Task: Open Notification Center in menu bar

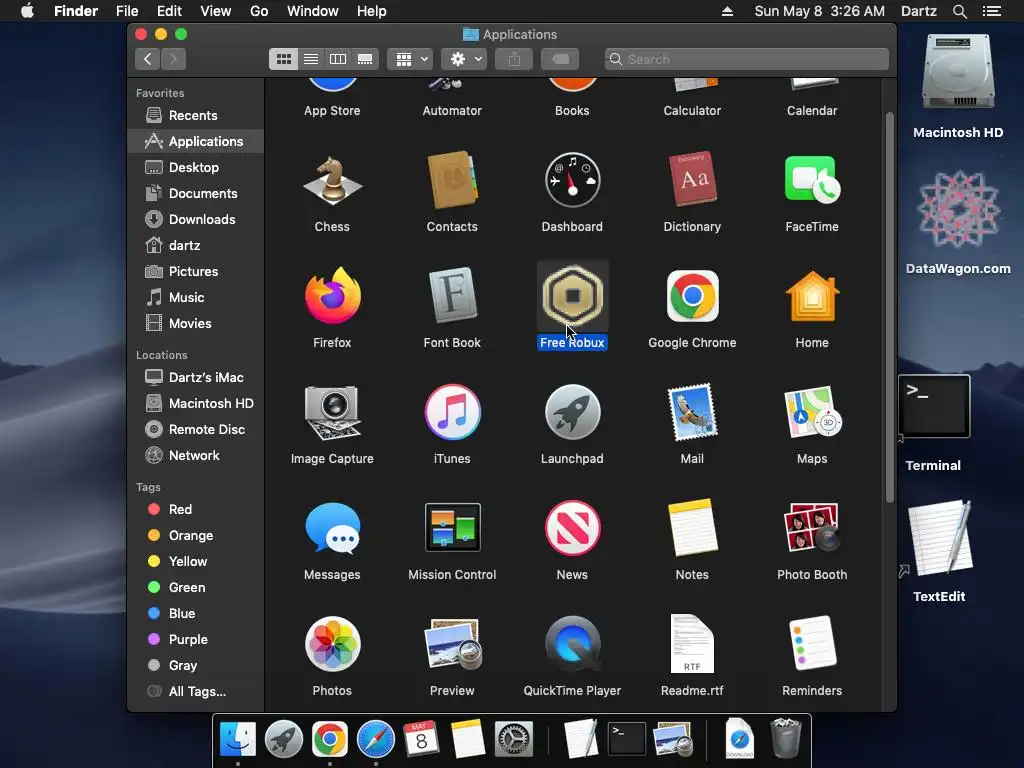Action: [x=992, y=11]
